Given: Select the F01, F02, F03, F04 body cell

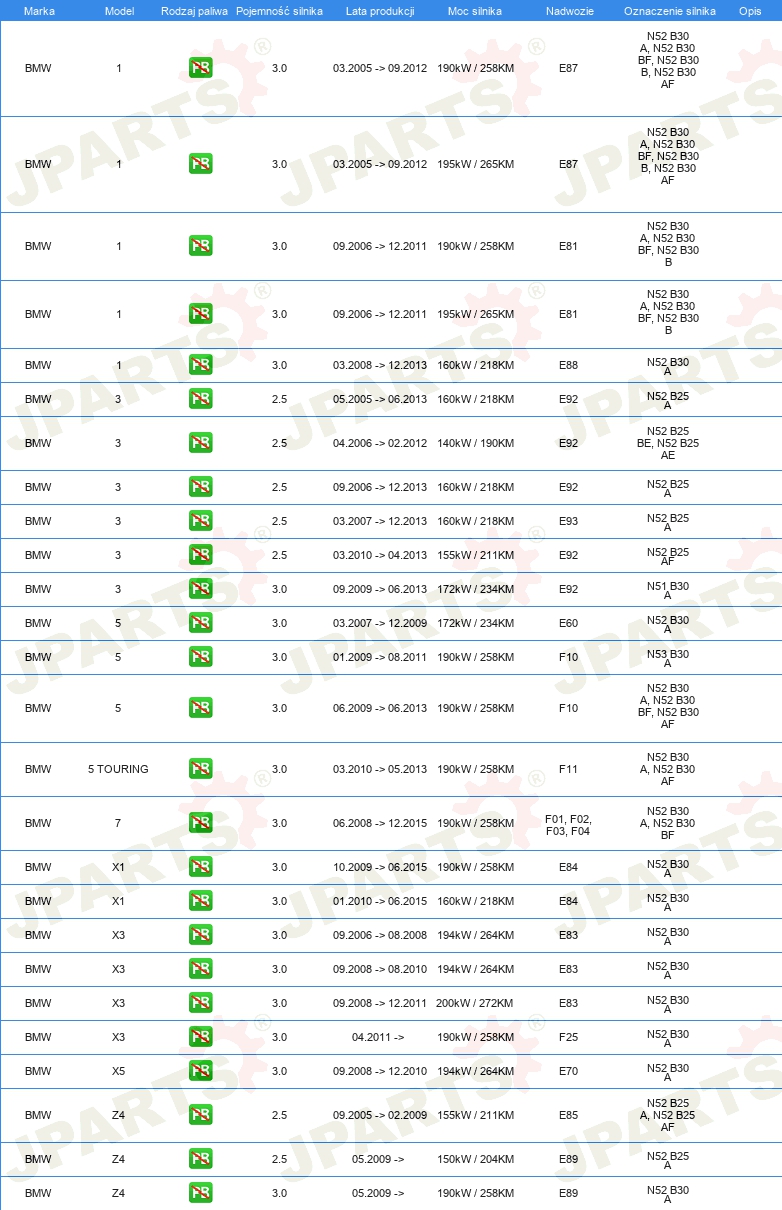Looking at the screenshot, I should click(568, 825).
